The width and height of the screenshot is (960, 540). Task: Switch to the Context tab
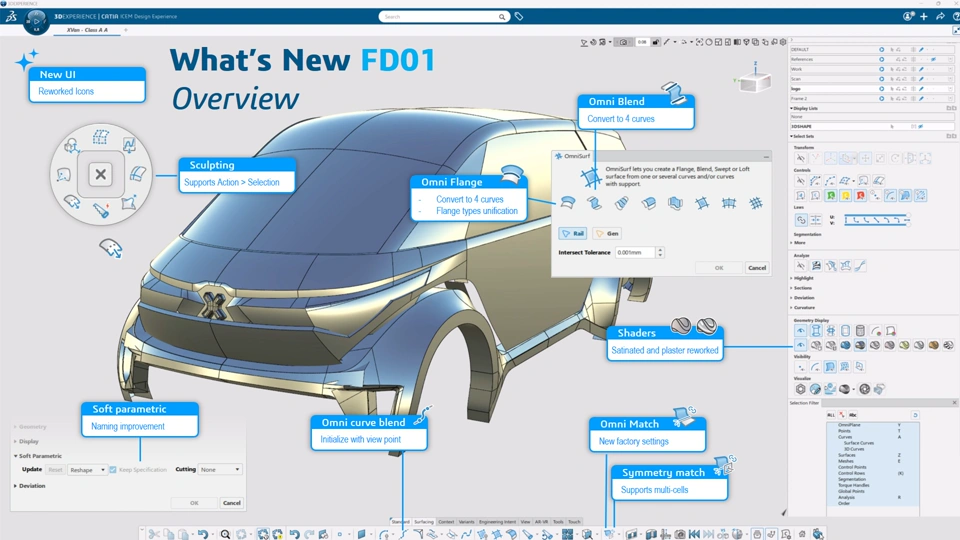point(446,522)
